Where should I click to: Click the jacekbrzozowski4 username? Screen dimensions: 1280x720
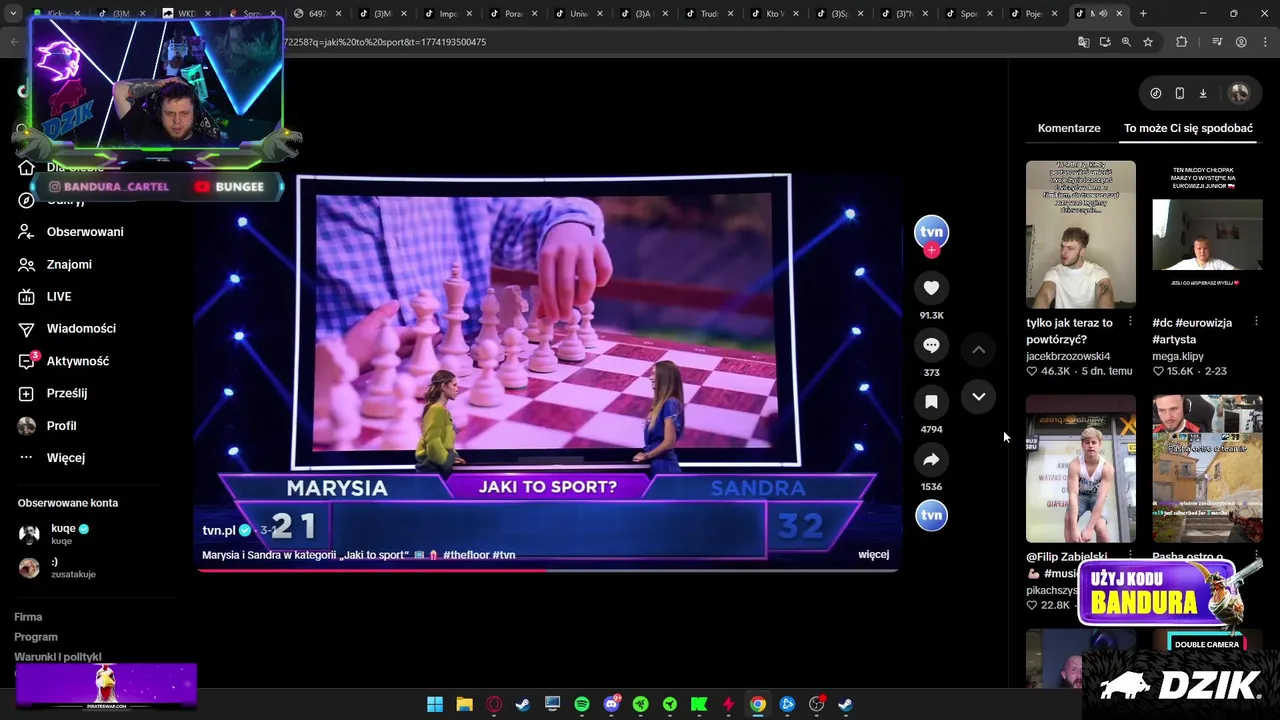pyautogui.click(x=1068, y=356)
